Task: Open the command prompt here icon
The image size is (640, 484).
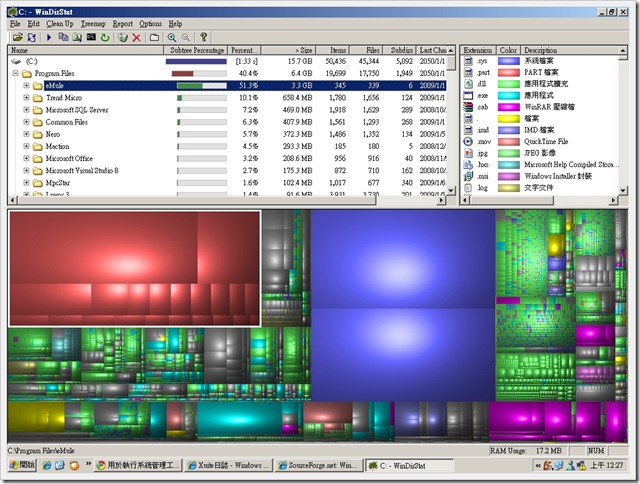Action: (90, 37)
